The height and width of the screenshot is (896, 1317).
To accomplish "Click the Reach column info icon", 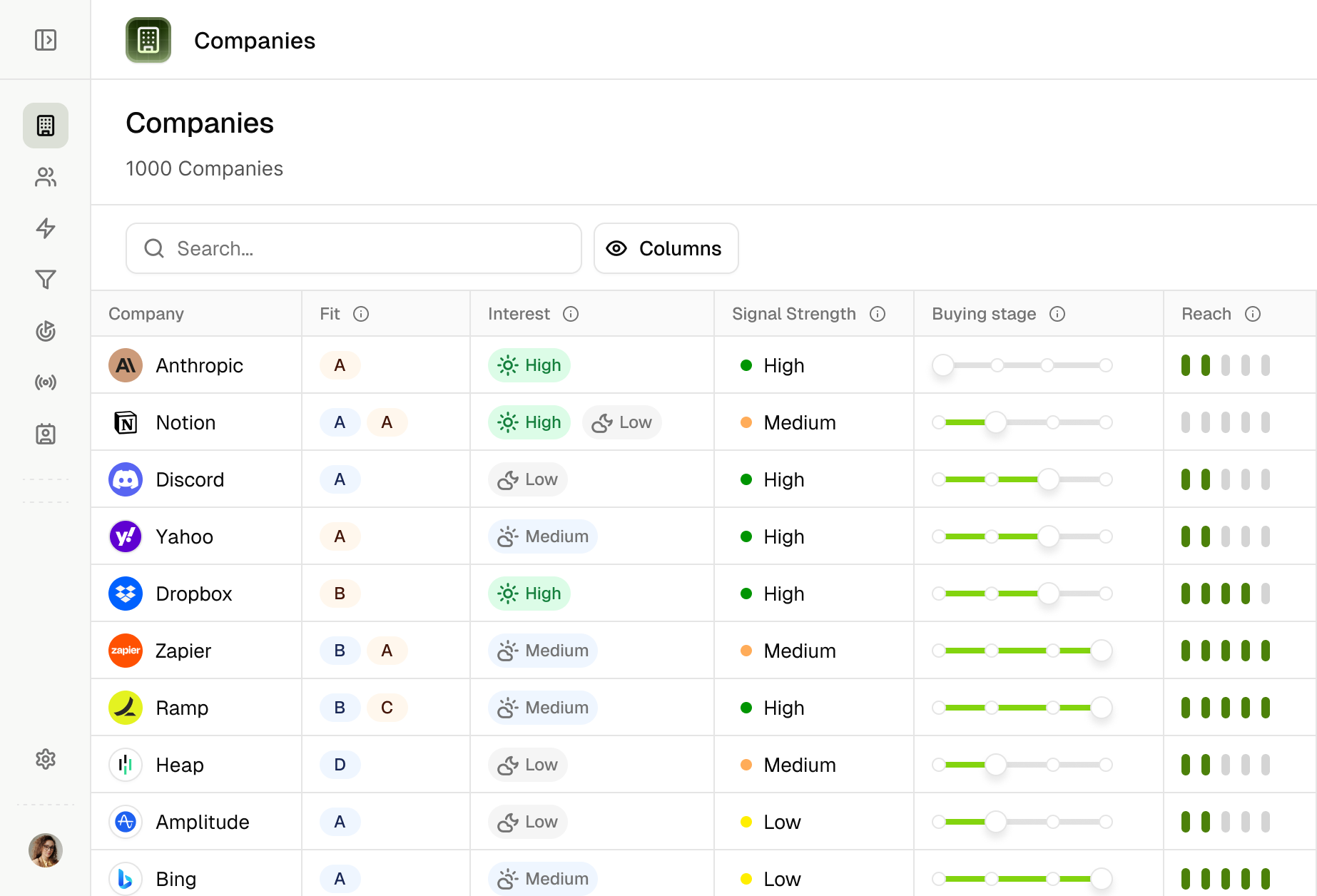I will coord(1253,314).
